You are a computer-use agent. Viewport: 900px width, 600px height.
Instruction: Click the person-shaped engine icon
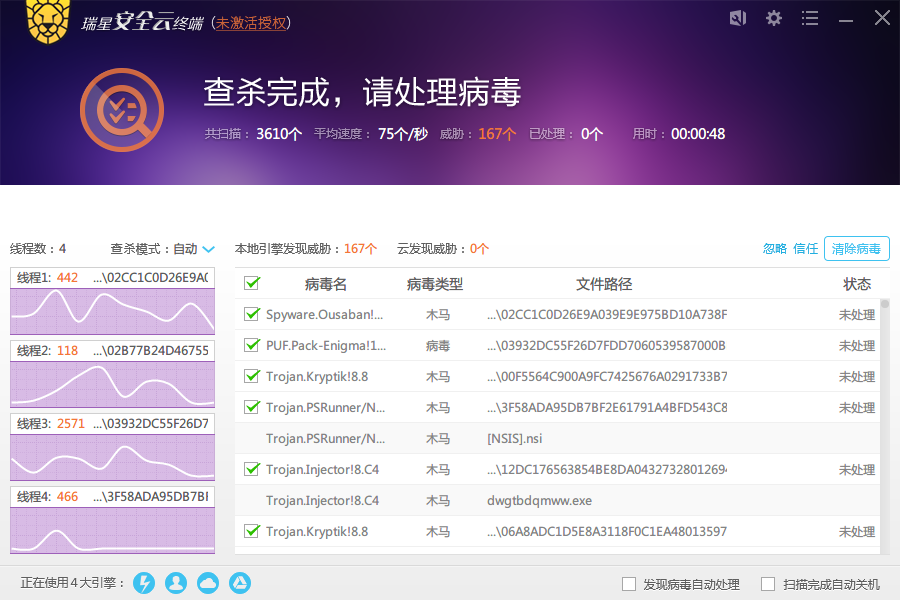pos(176,583)
